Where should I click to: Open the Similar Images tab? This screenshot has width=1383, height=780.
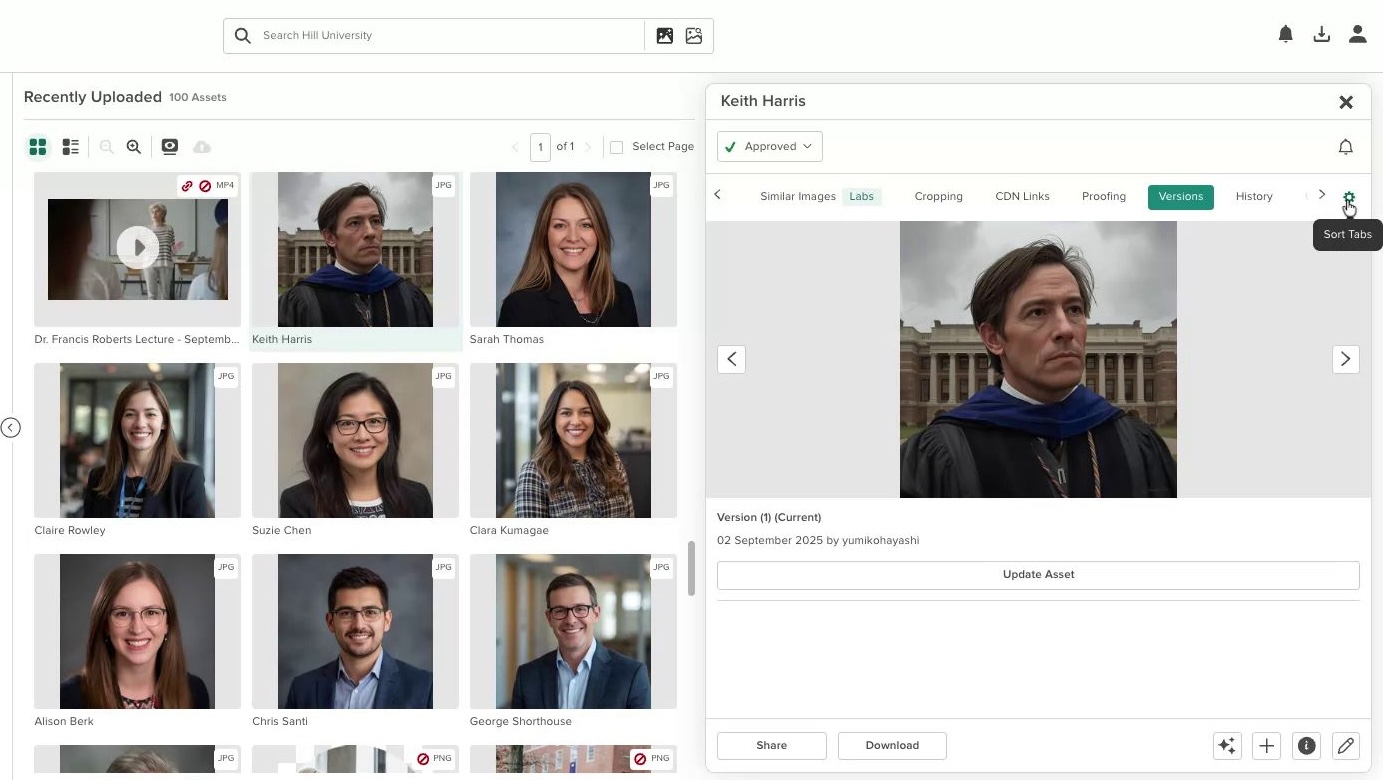798,197
